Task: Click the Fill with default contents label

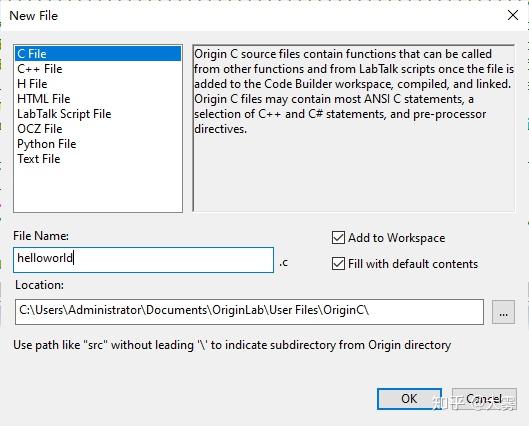Action: (x=413, y=264)
